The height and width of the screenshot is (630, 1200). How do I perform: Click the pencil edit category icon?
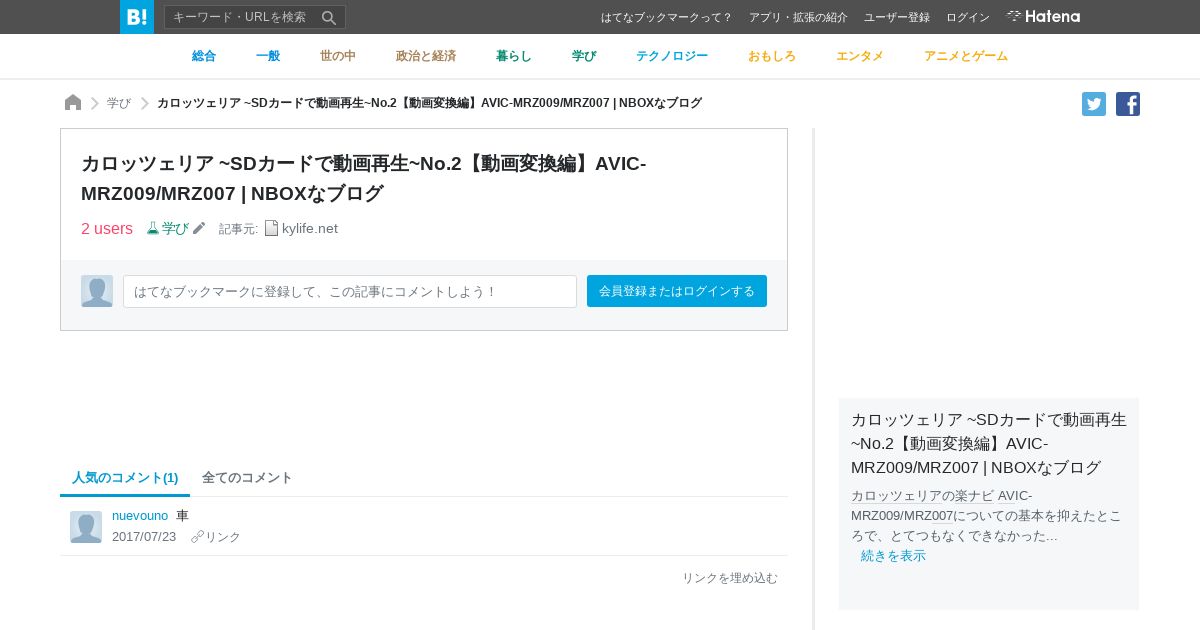(199, 228)
